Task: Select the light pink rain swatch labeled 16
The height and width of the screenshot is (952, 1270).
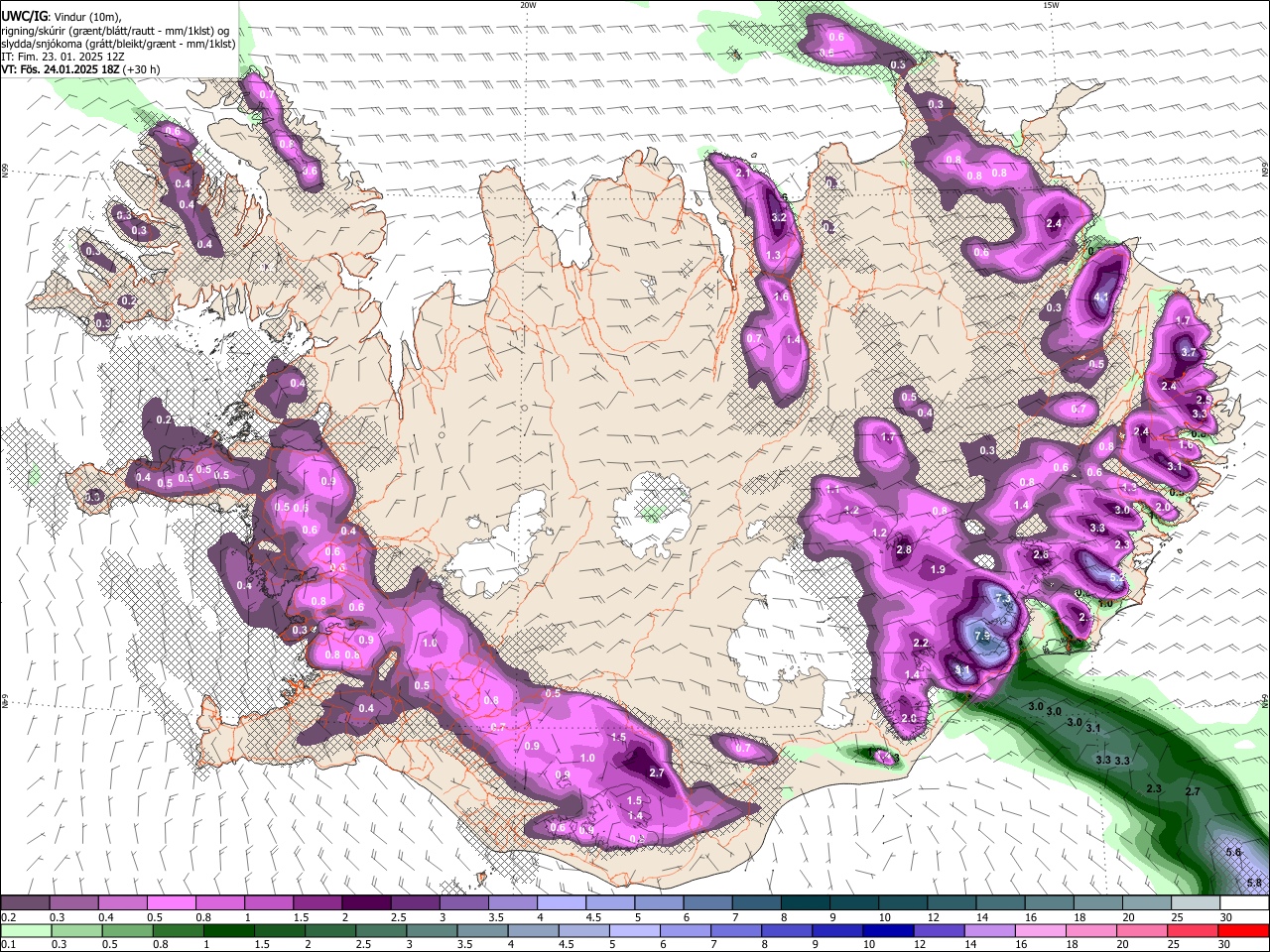Action: pyautogui.click(x=1041, y=930)
